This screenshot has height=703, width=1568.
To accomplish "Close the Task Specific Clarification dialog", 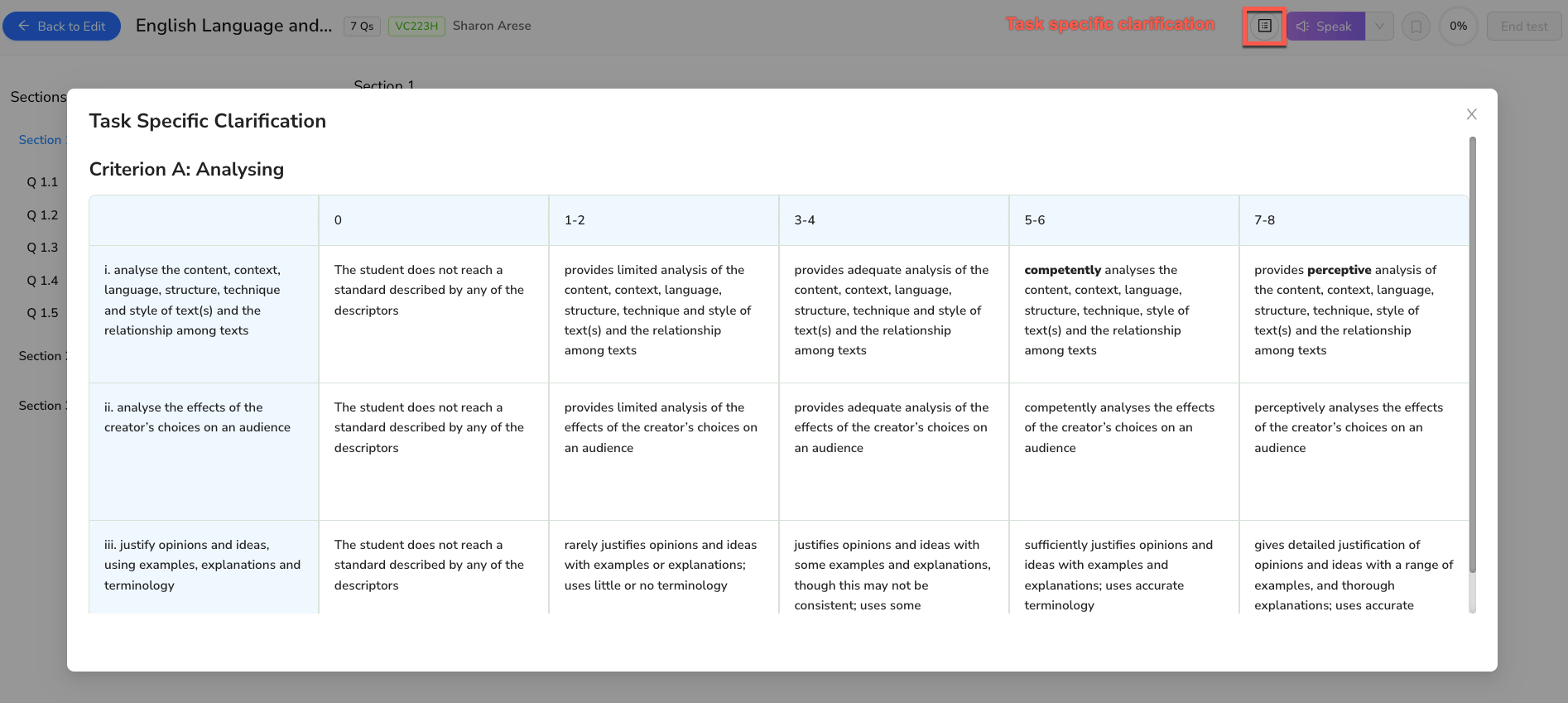I will click(1471, 114).
